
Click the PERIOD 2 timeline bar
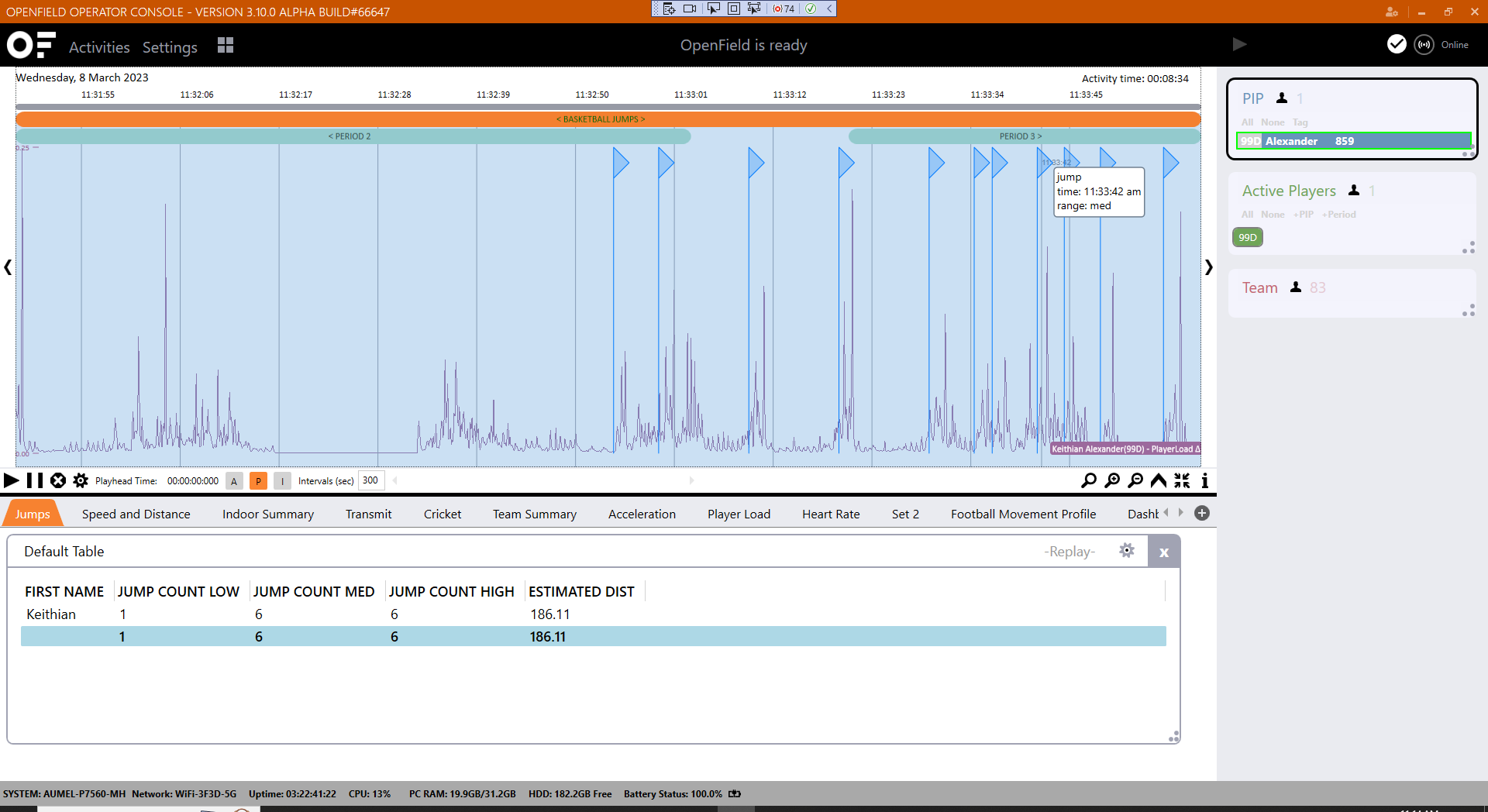[353, 136]
